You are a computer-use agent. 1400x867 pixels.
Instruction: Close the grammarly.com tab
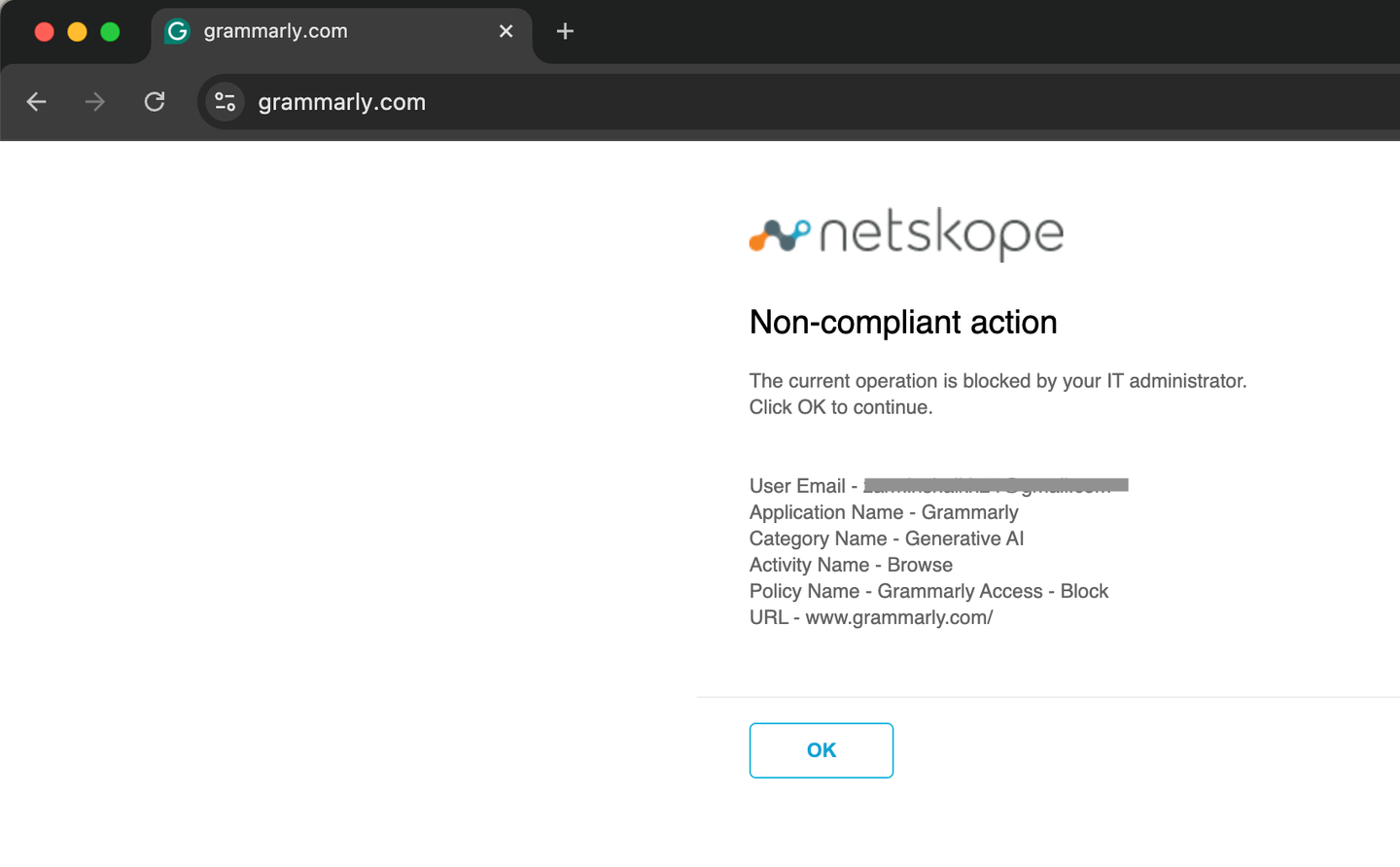[x=506, y=31]
